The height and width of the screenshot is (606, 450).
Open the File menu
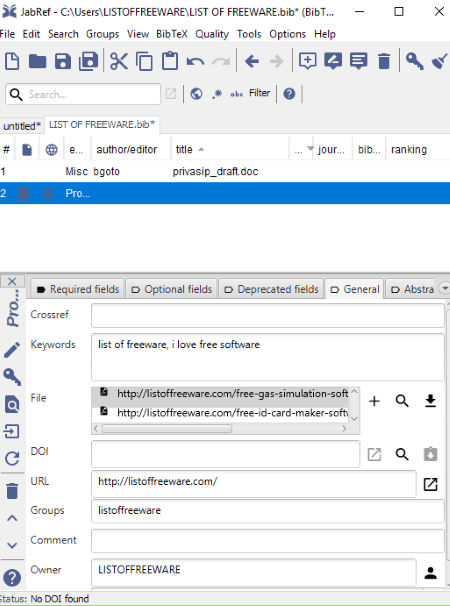7,34
